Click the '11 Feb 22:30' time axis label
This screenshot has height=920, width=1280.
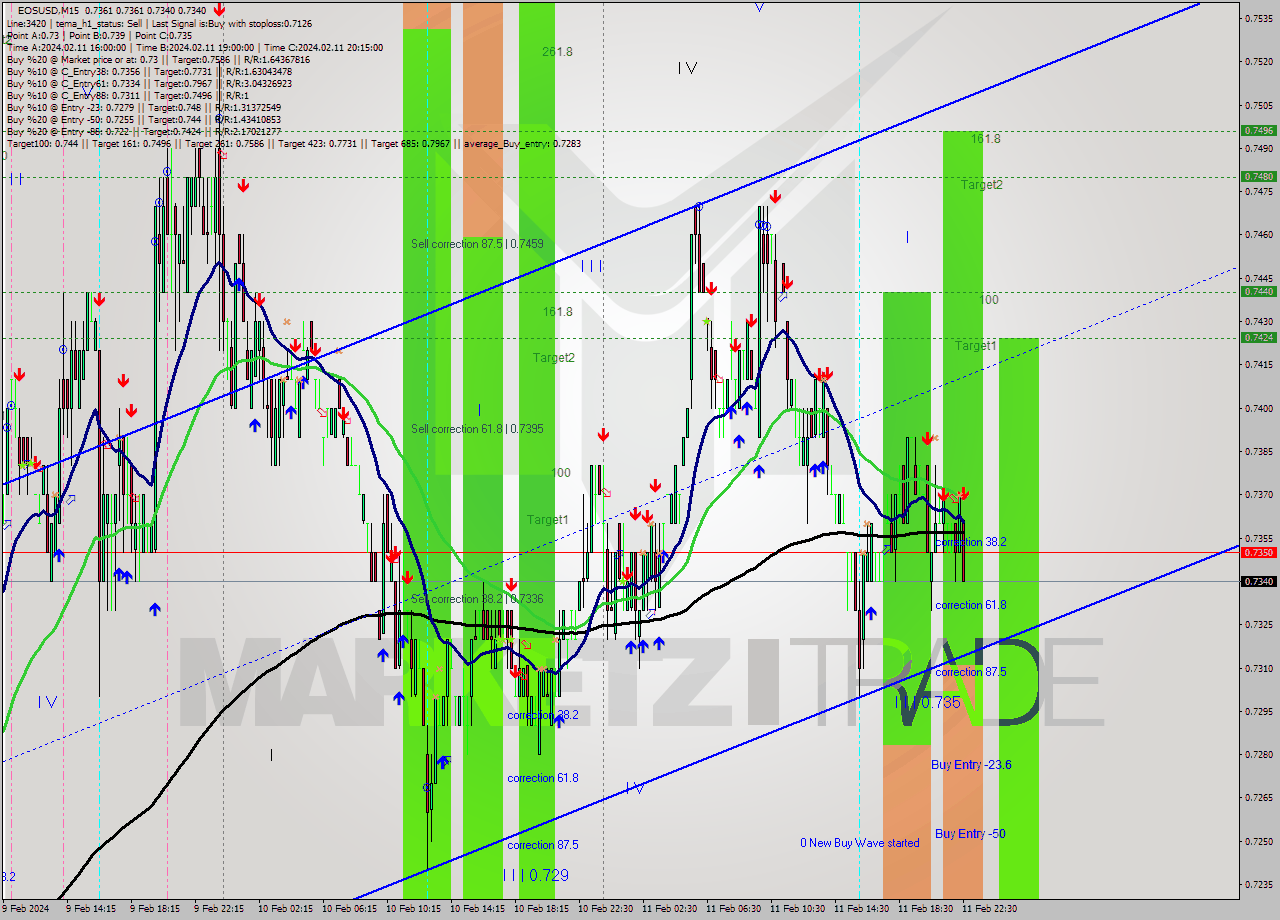tap(991, 909)
